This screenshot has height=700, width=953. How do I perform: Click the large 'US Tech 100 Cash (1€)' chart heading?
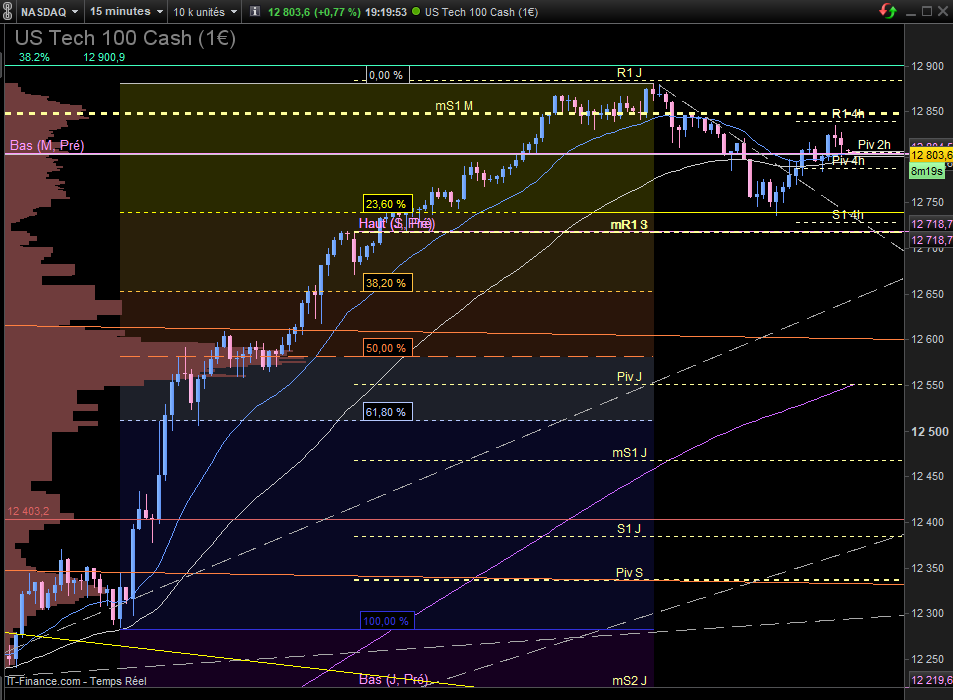click(125, 38)
